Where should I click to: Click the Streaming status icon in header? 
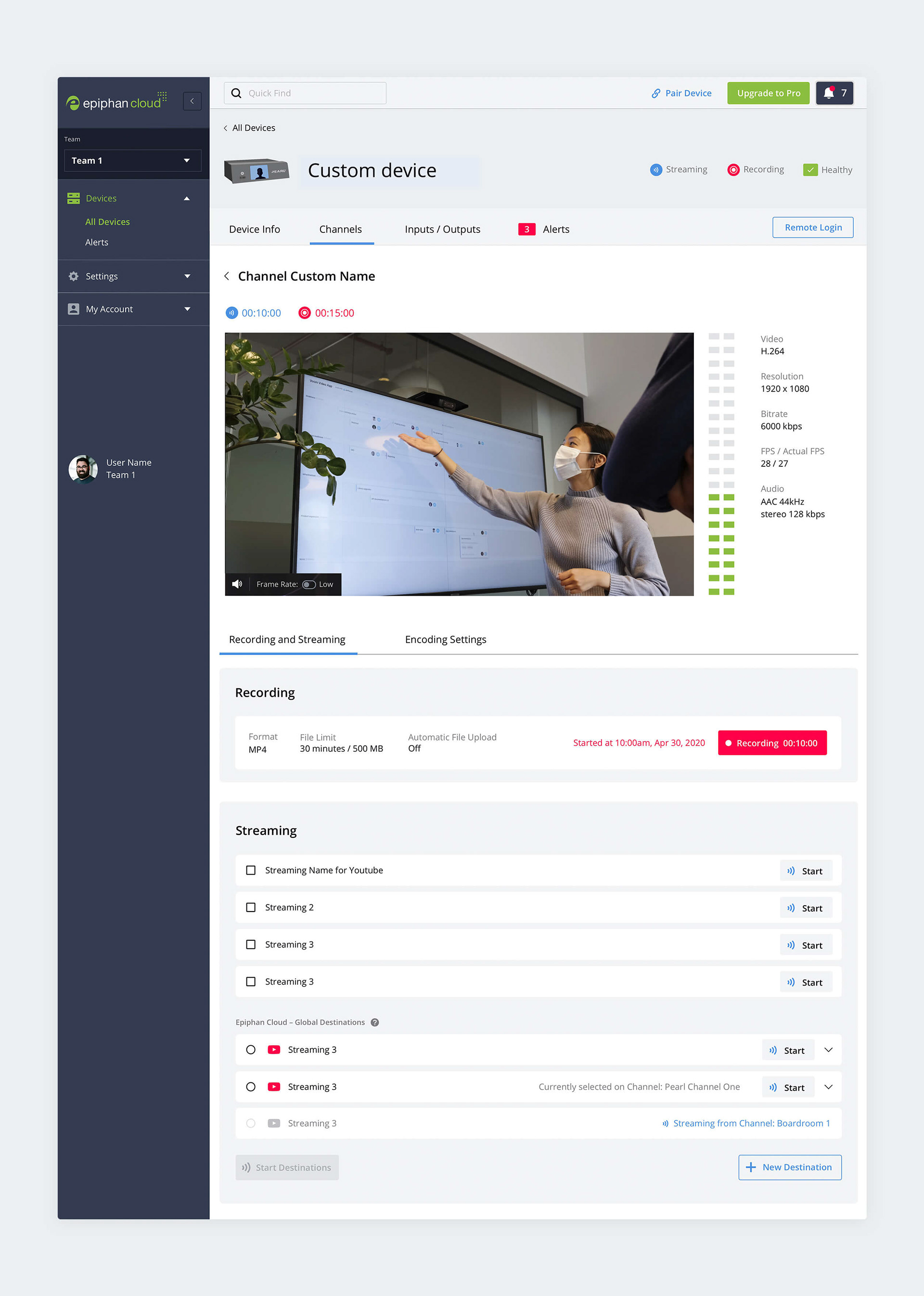[656, 169]
